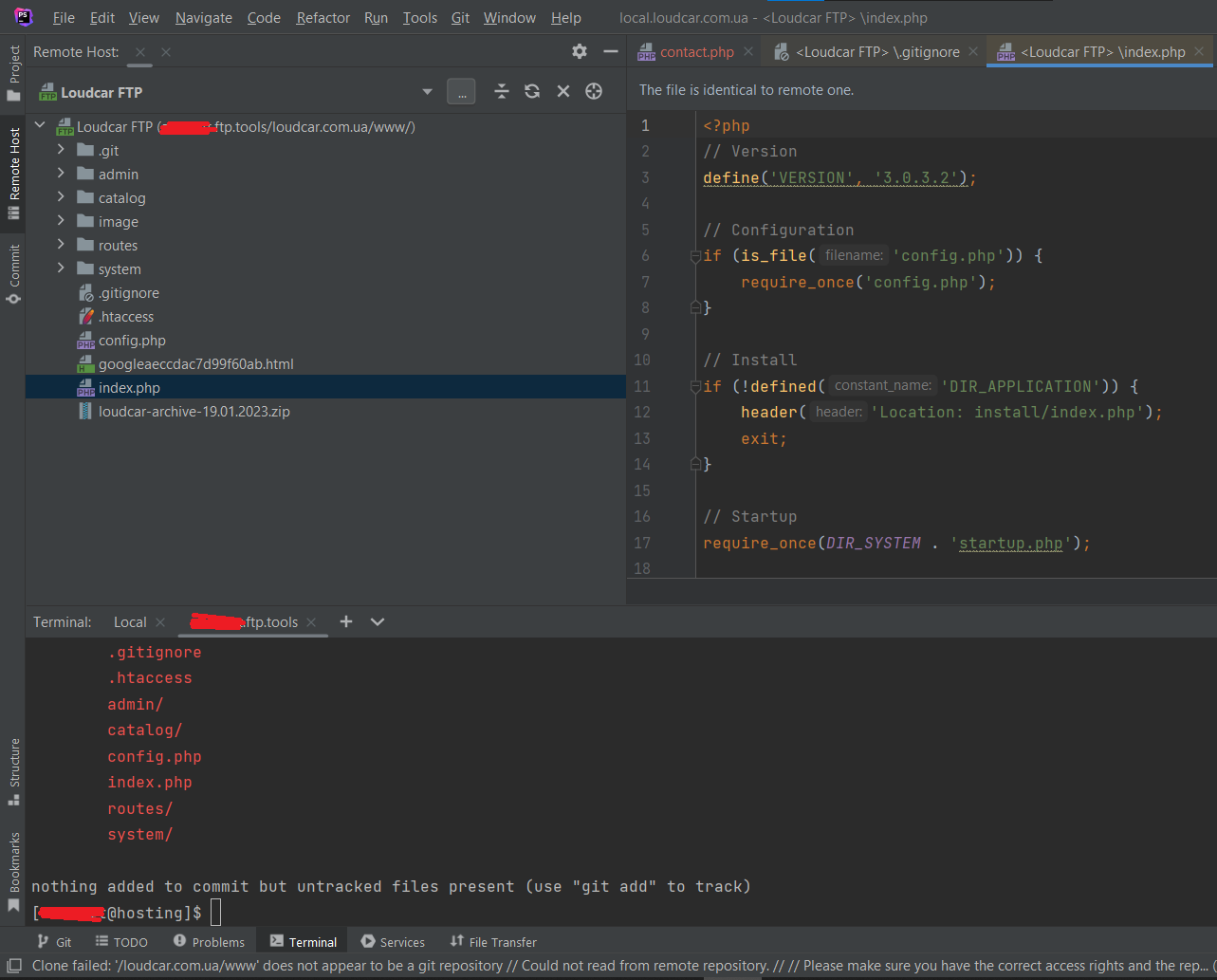Close the Local terminal tab
The width and height of the screenshot is (1217, 980).
point(160,622)
